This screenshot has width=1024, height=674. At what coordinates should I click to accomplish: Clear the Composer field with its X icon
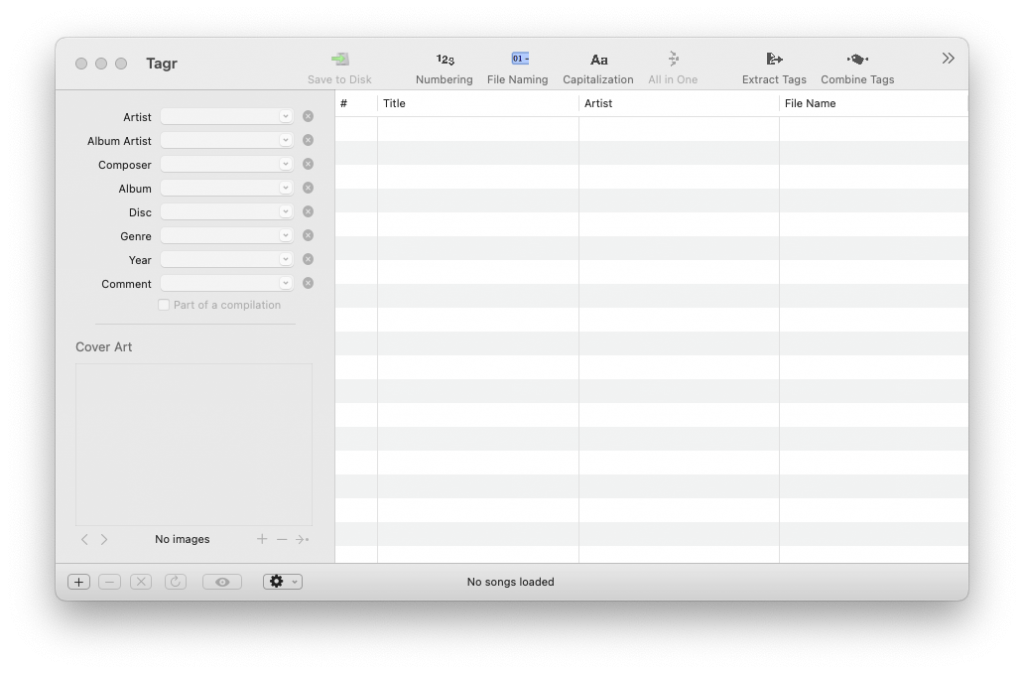coord(308,164)
